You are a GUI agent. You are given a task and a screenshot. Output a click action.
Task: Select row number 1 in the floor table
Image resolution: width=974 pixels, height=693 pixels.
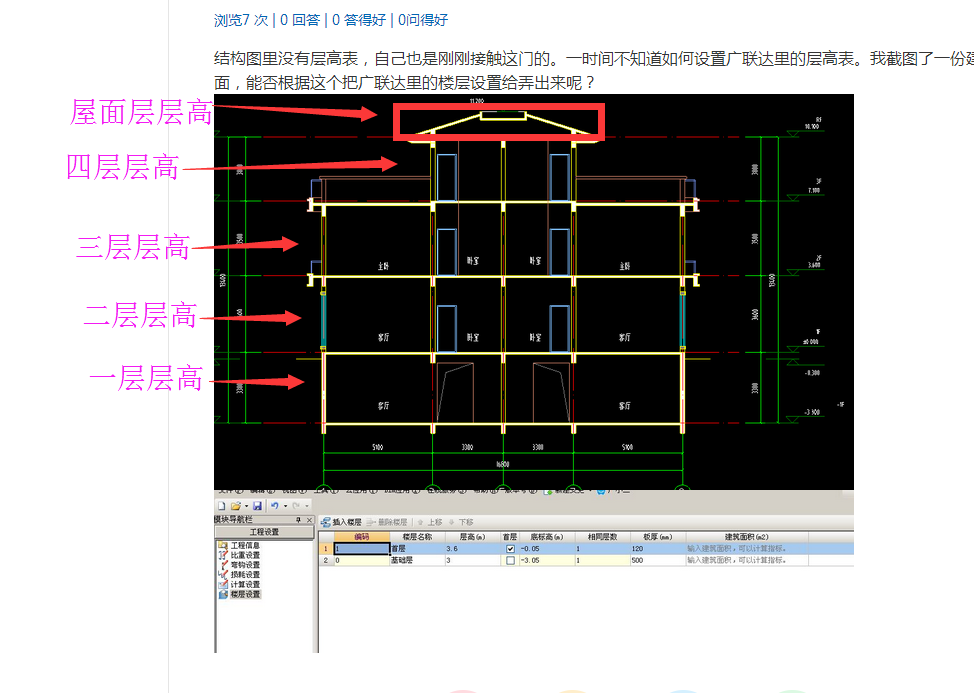point(326,549)
